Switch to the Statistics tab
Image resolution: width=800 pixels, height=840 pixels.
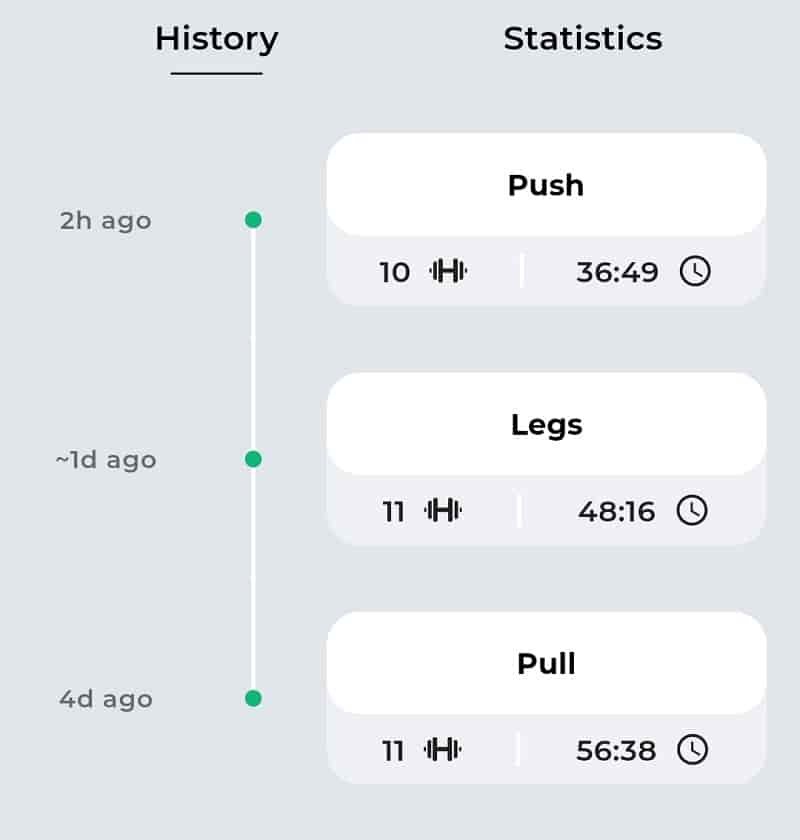(582, 39)
